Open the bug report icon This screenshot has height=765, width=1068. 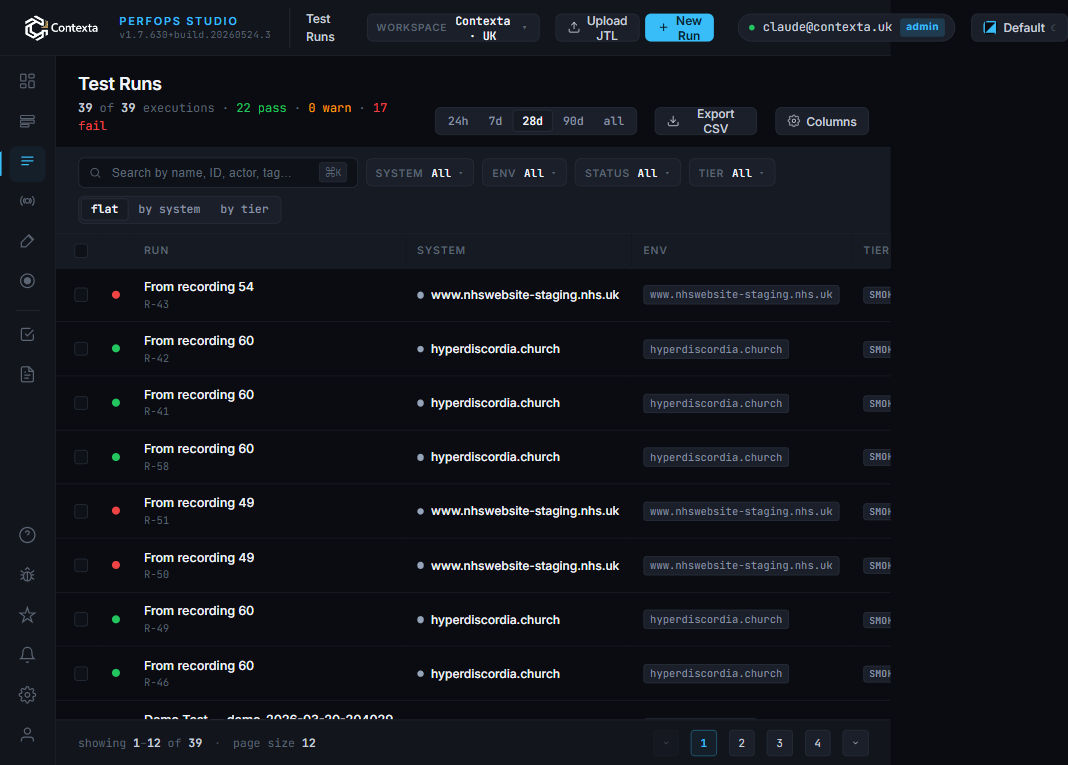pyautogui.click(x=27, y=575)
